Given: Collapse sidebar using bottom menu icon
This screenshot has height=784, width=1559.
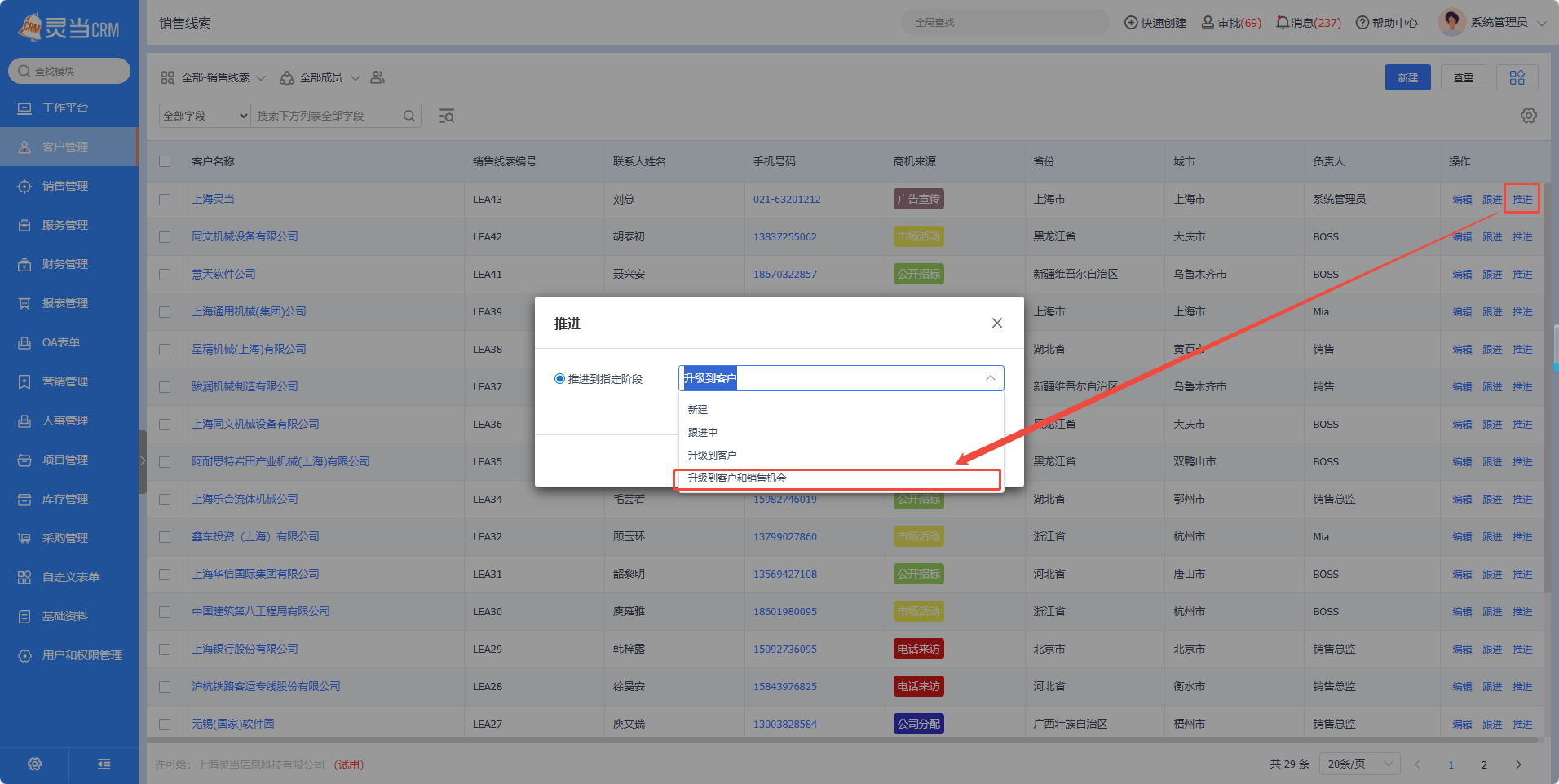Looking at the screenshot, I should (x=104, y=764).
